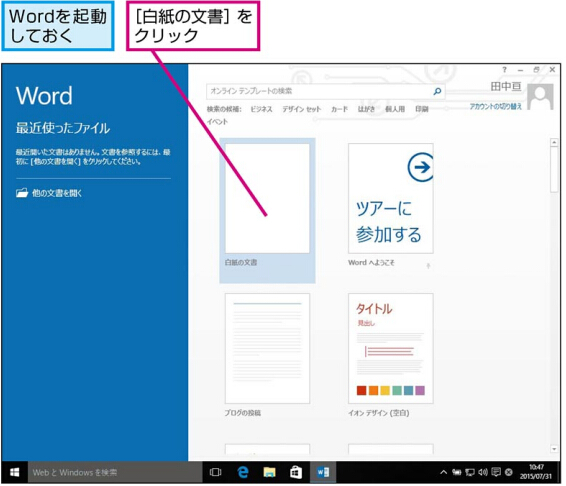Click the ブログの投稿 label text
This screenshot has width=566, height=486.
pos(243,413)
